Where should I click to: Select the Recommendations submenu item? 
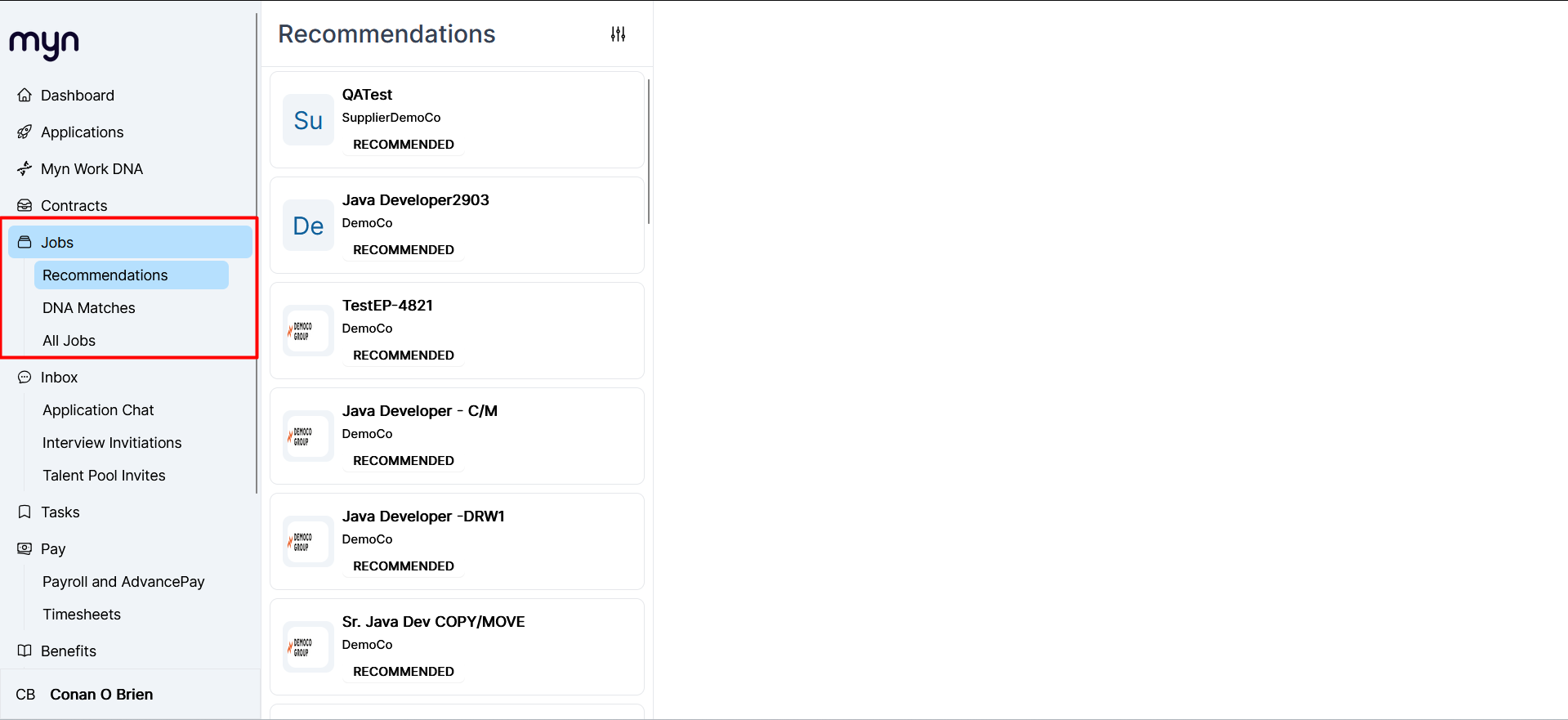(x=131, y=275)
